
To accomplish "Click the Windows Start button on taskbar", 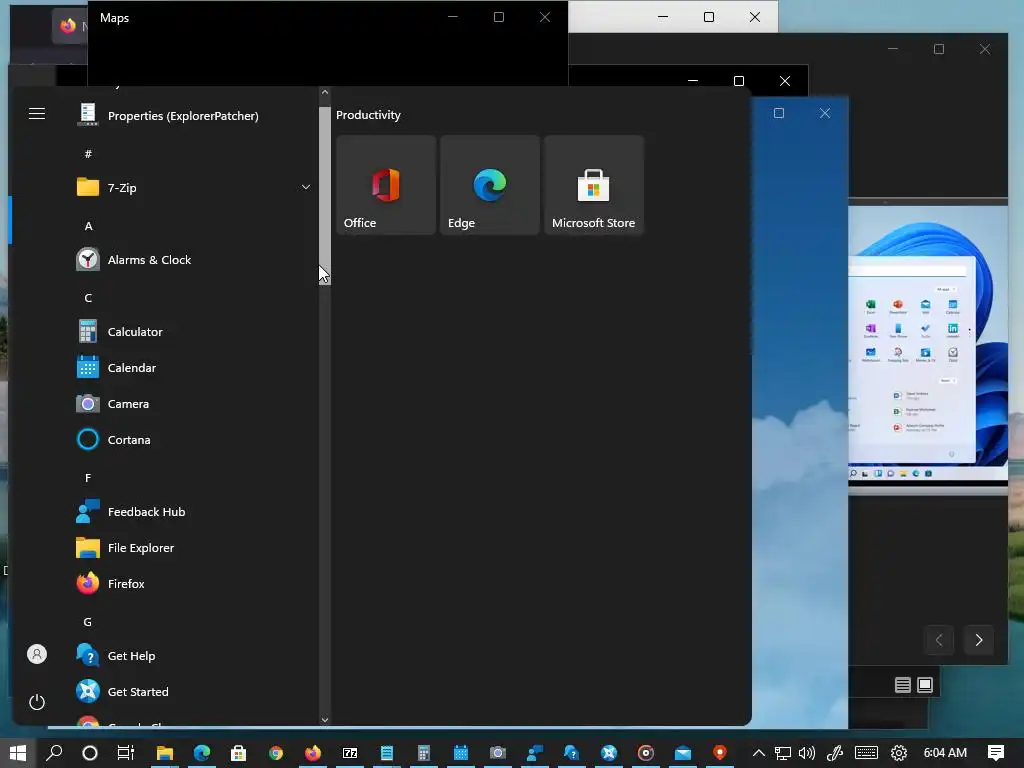I will (x=18, y=753).
